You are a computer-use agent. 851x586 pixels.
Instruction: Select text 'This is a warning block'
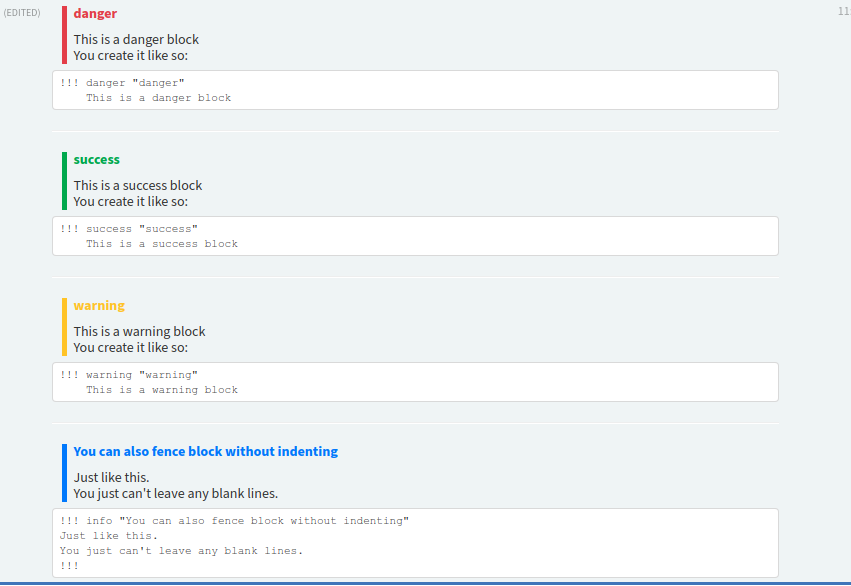(139, 332)
